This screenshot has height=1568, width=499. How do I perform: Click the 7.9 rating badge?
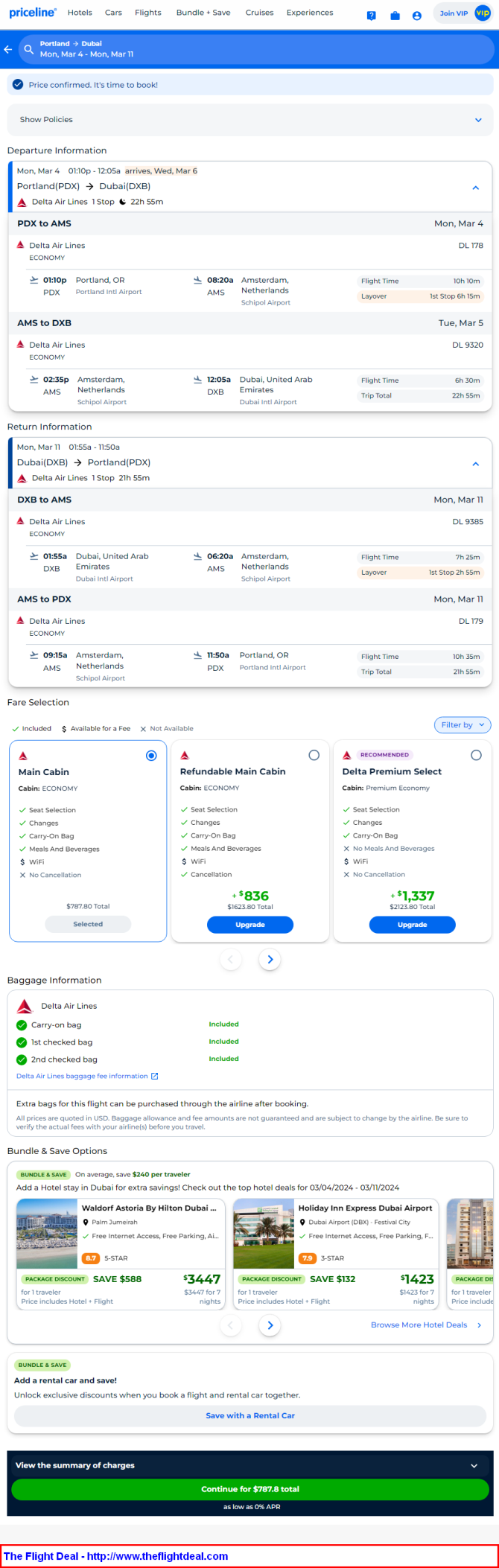[308, 1258]
